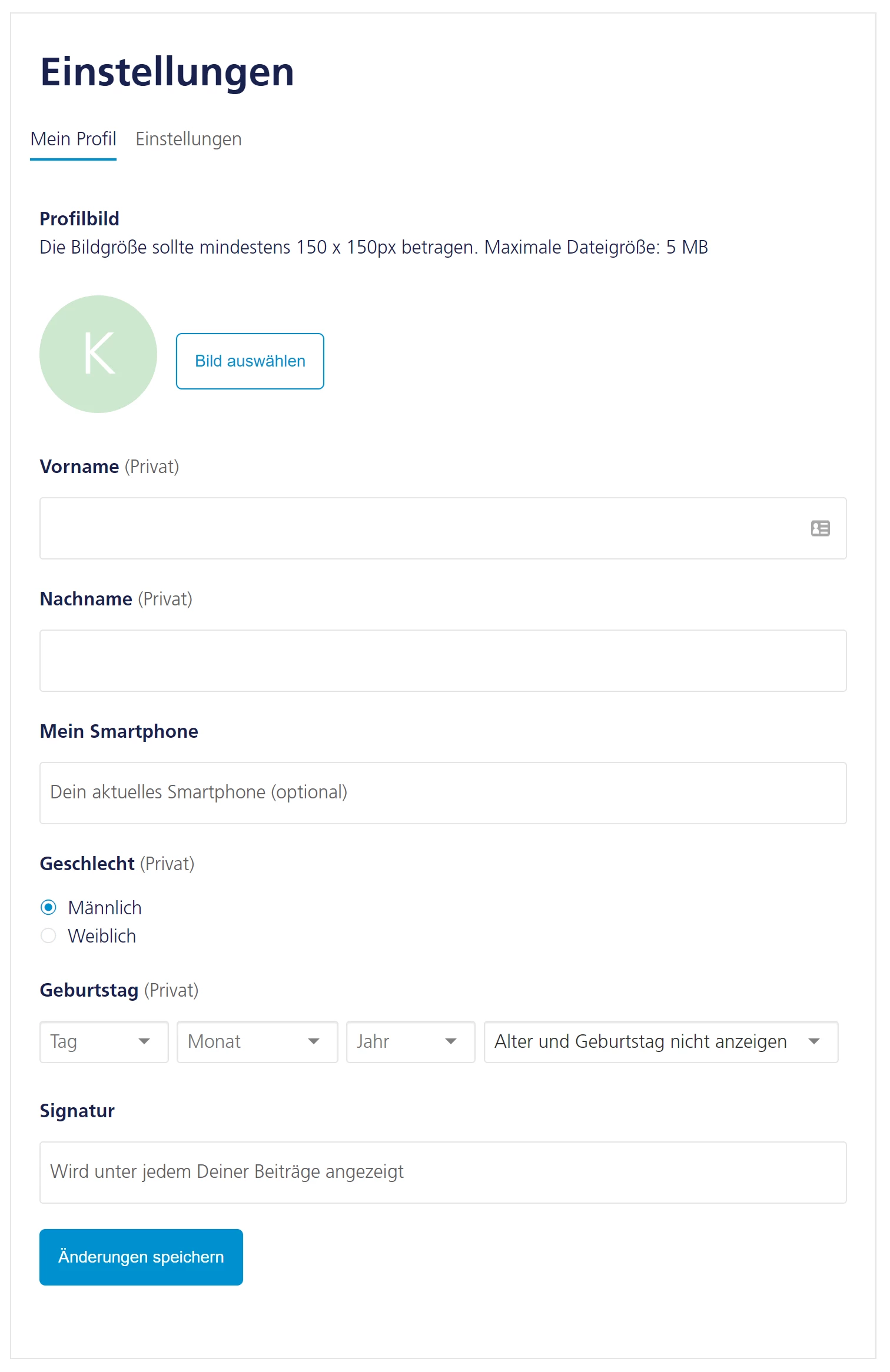
Task: Select the Männlich radio button
Action: coord(48,907)
